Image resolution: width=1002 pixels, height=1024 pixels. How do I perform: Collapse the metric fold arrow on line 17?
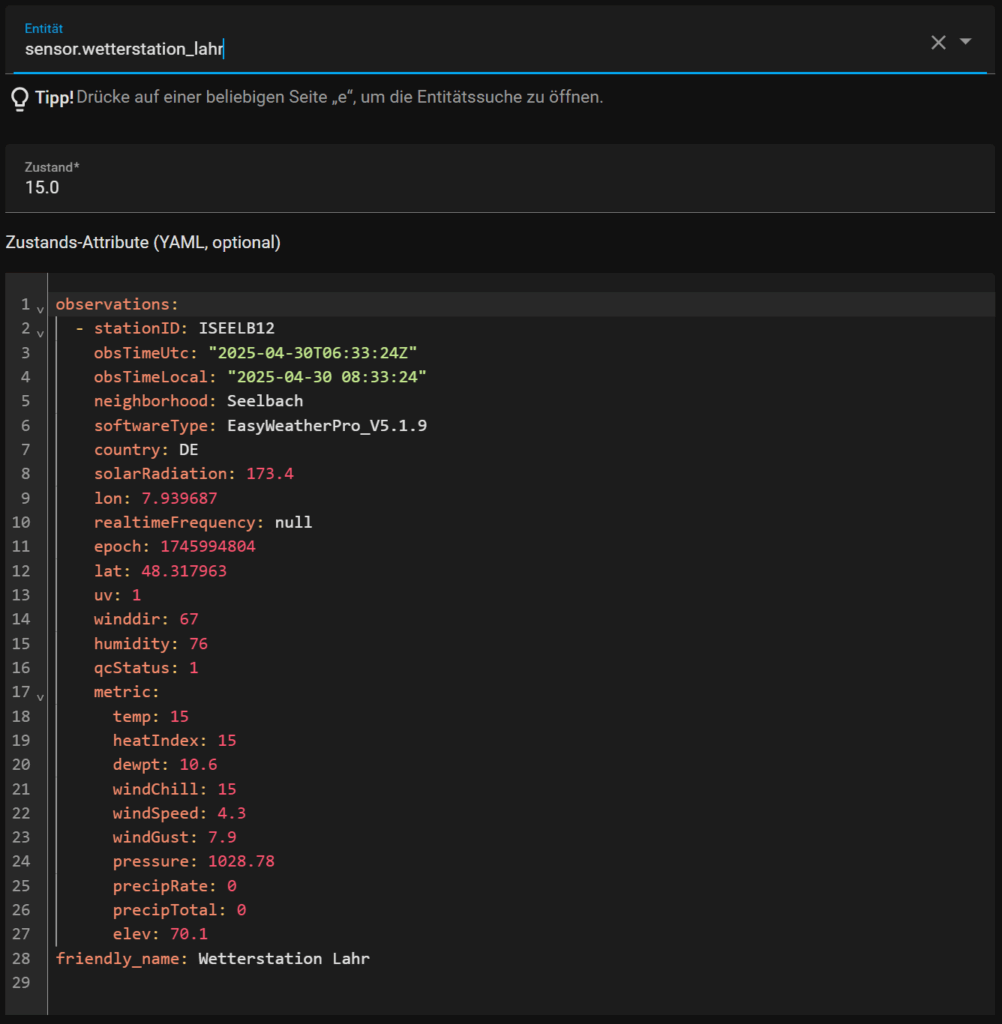tap(40, 697)
